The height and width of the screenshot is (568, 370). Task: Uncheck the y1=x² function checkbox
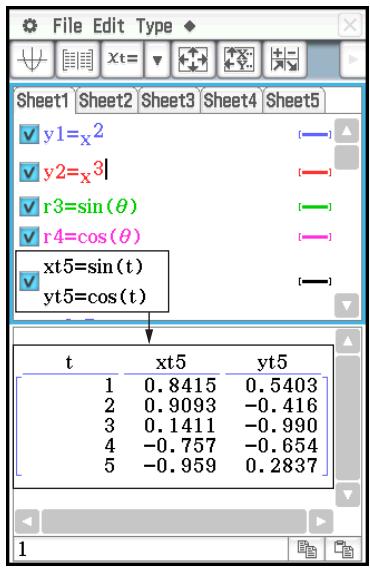[29, 134]
